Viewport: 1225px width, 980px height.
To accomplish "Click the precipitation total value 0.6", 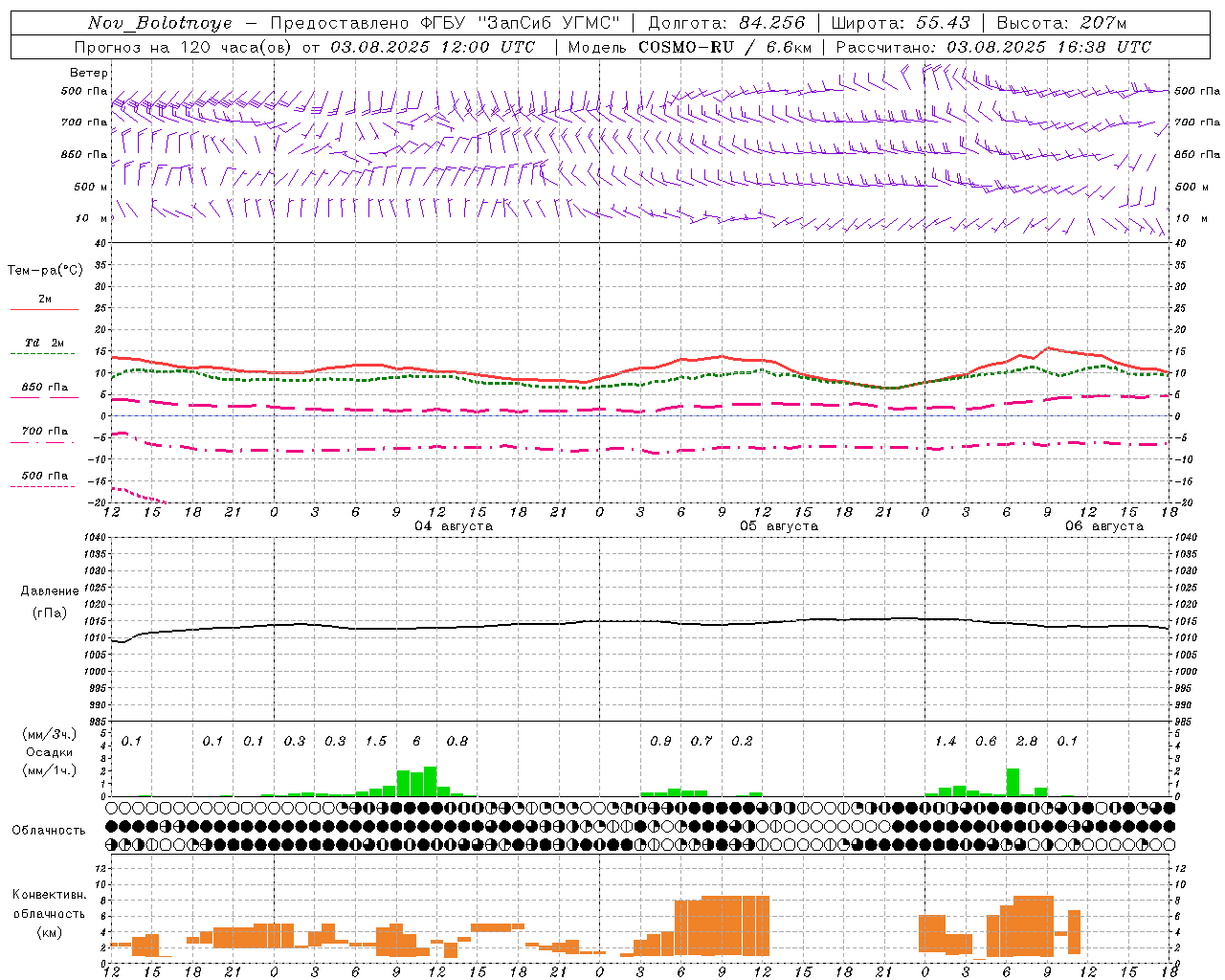I will 986,741.
